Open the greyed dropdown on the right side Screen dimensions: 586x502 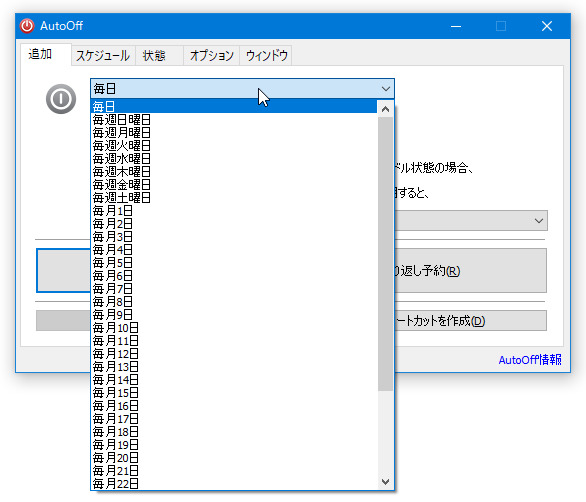coord(471,221)
